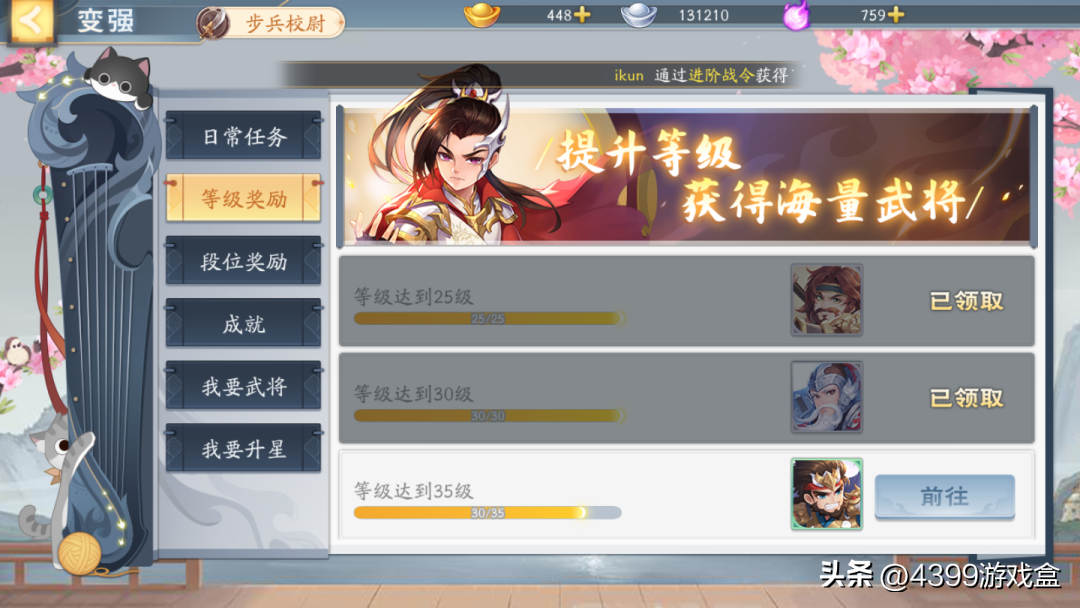The height and width of the screenshot is (608, 1080).
Task: Click the gold ingot currency icon
Action: 481,14
